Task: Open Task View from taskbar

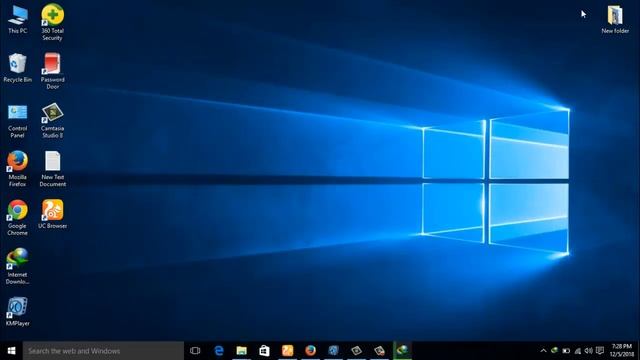Action: (195, 351)
